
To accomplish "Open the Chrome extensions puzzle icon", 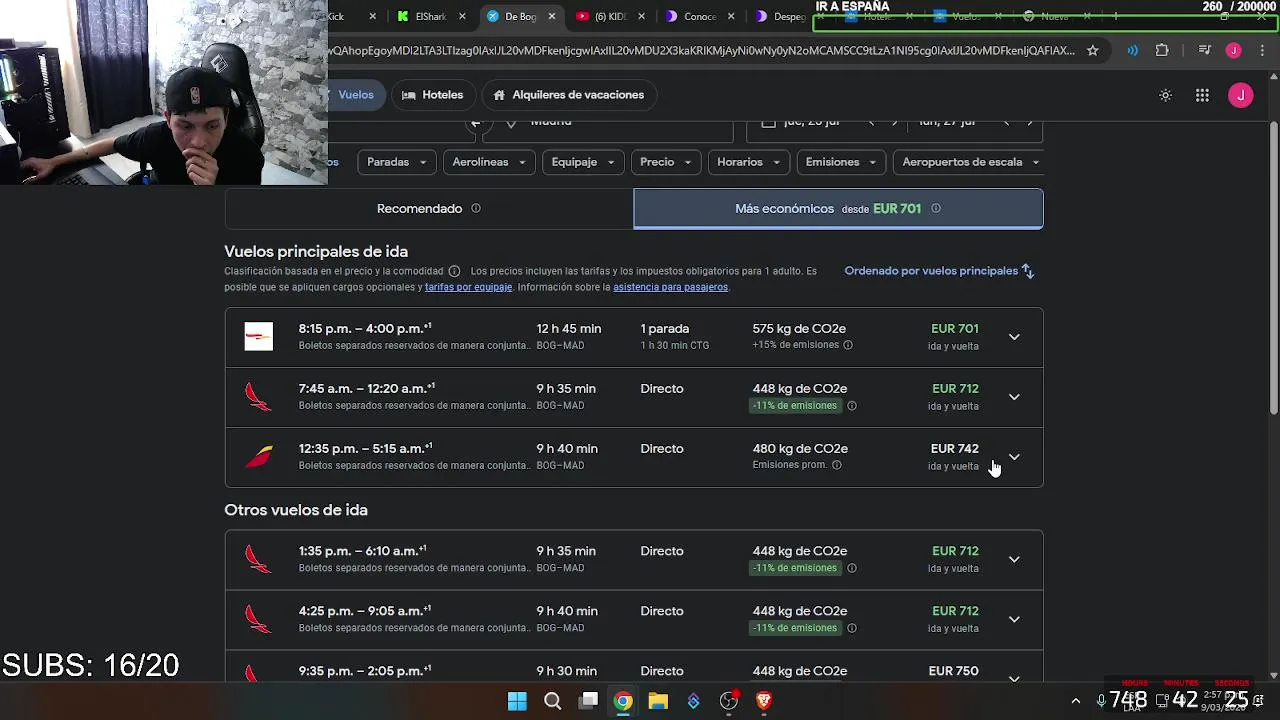I will point(1162,50).
